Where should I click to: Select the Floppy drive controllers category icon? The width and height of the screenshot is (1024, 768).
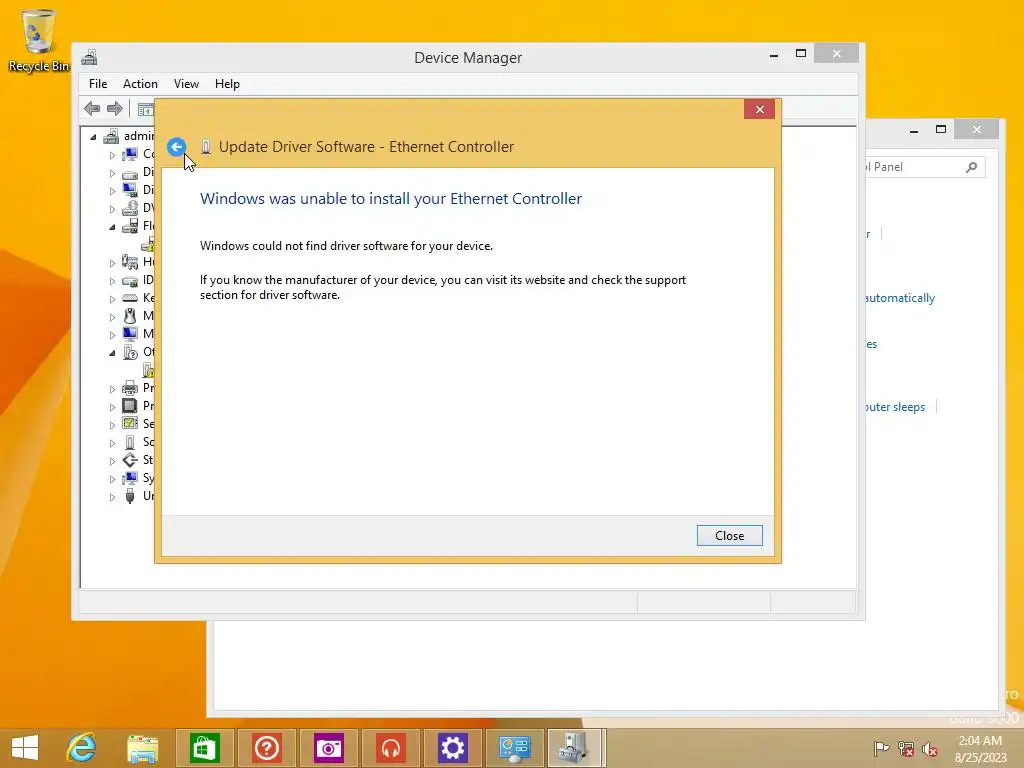(x=130, y=226)
